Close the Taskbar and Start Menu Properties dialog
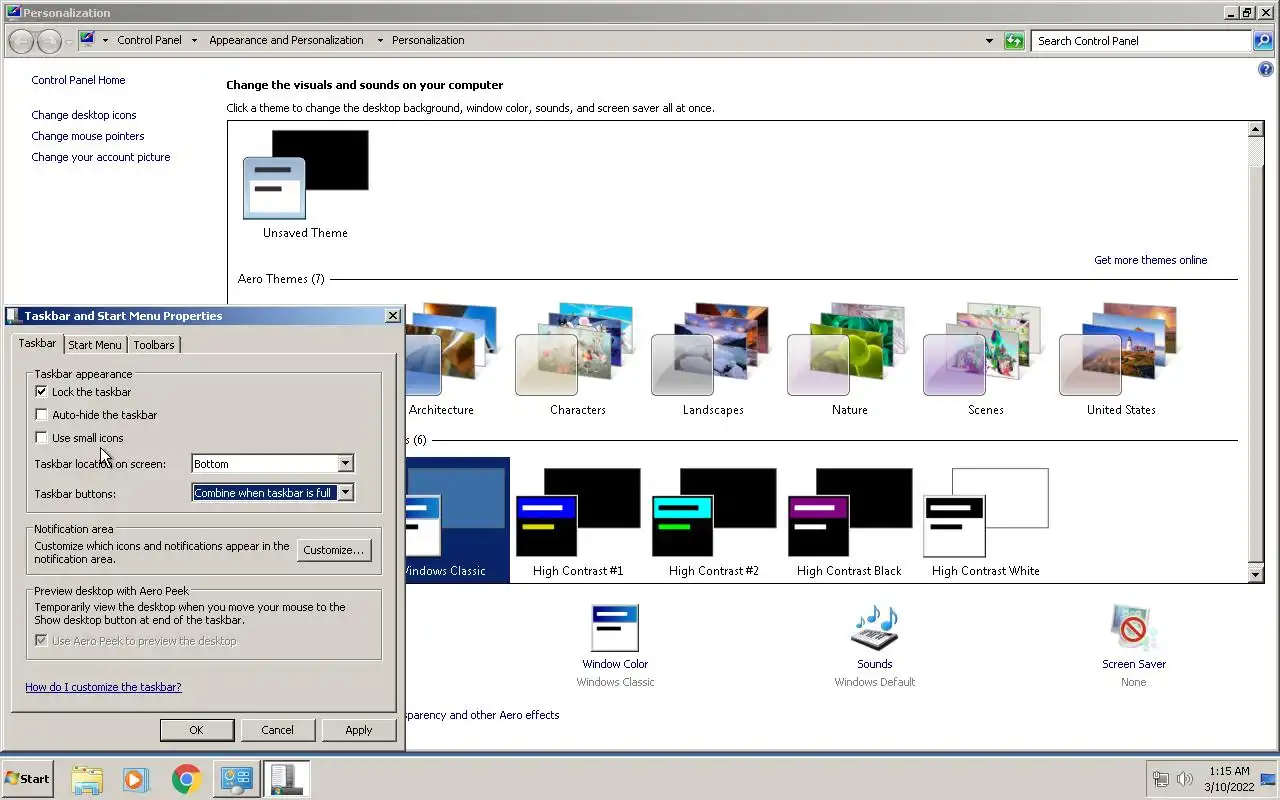 tap(392, 316)
